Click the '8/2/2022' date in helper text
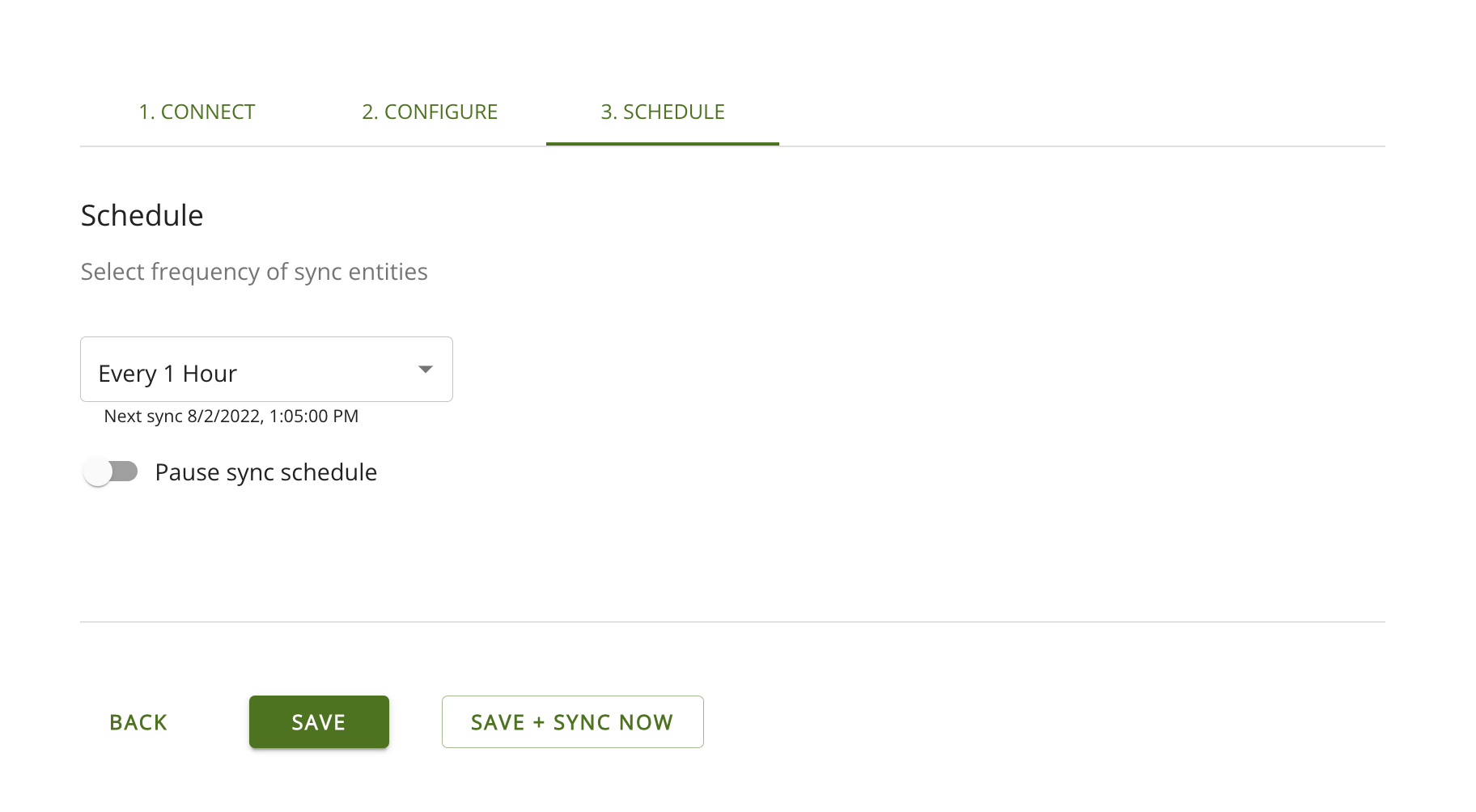Viewport: 1476px width, 812px height. (x=224, y=417)
